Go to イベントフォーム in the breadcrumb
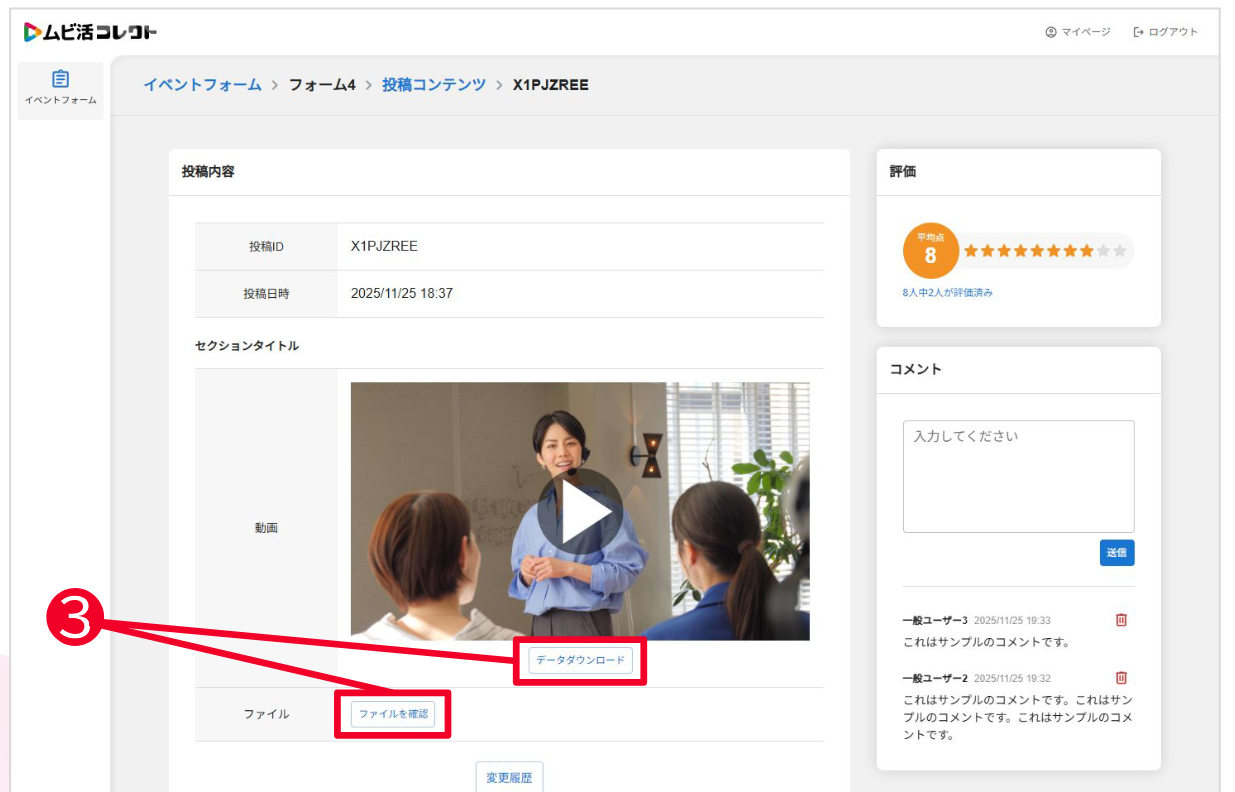This screenshot has height=792, width=1235. pyautogui.click(x=202, y=85)
